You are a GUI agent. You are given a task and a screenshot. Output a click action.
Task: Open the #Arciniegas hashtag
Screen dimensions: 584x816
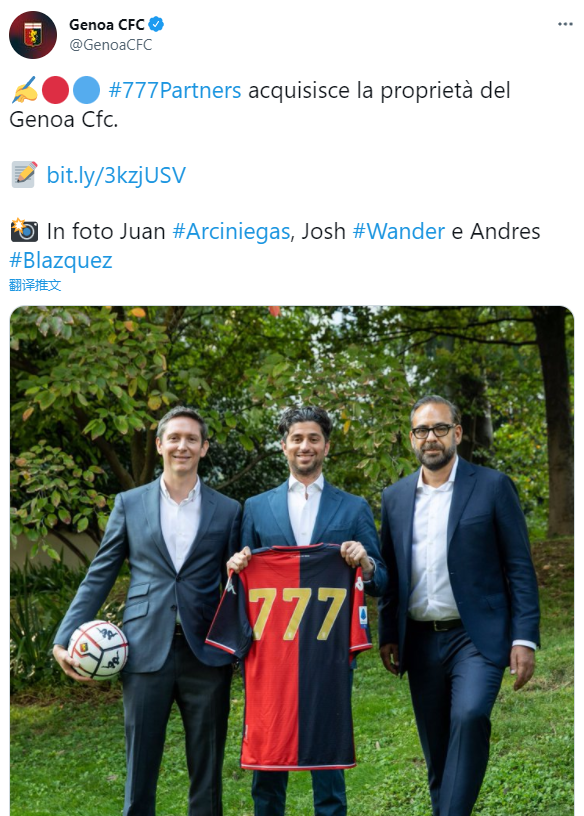click(231, 232)
